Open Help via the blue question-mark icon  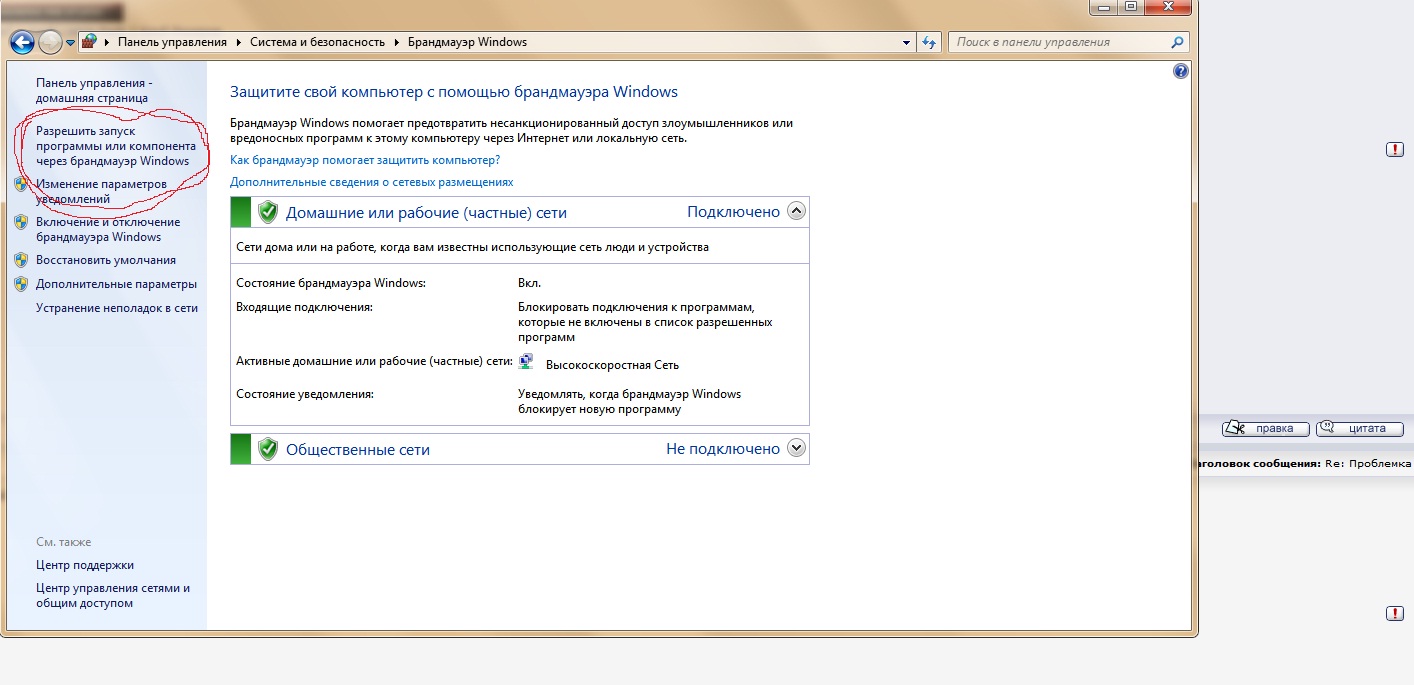click(x=1181, y=71)
